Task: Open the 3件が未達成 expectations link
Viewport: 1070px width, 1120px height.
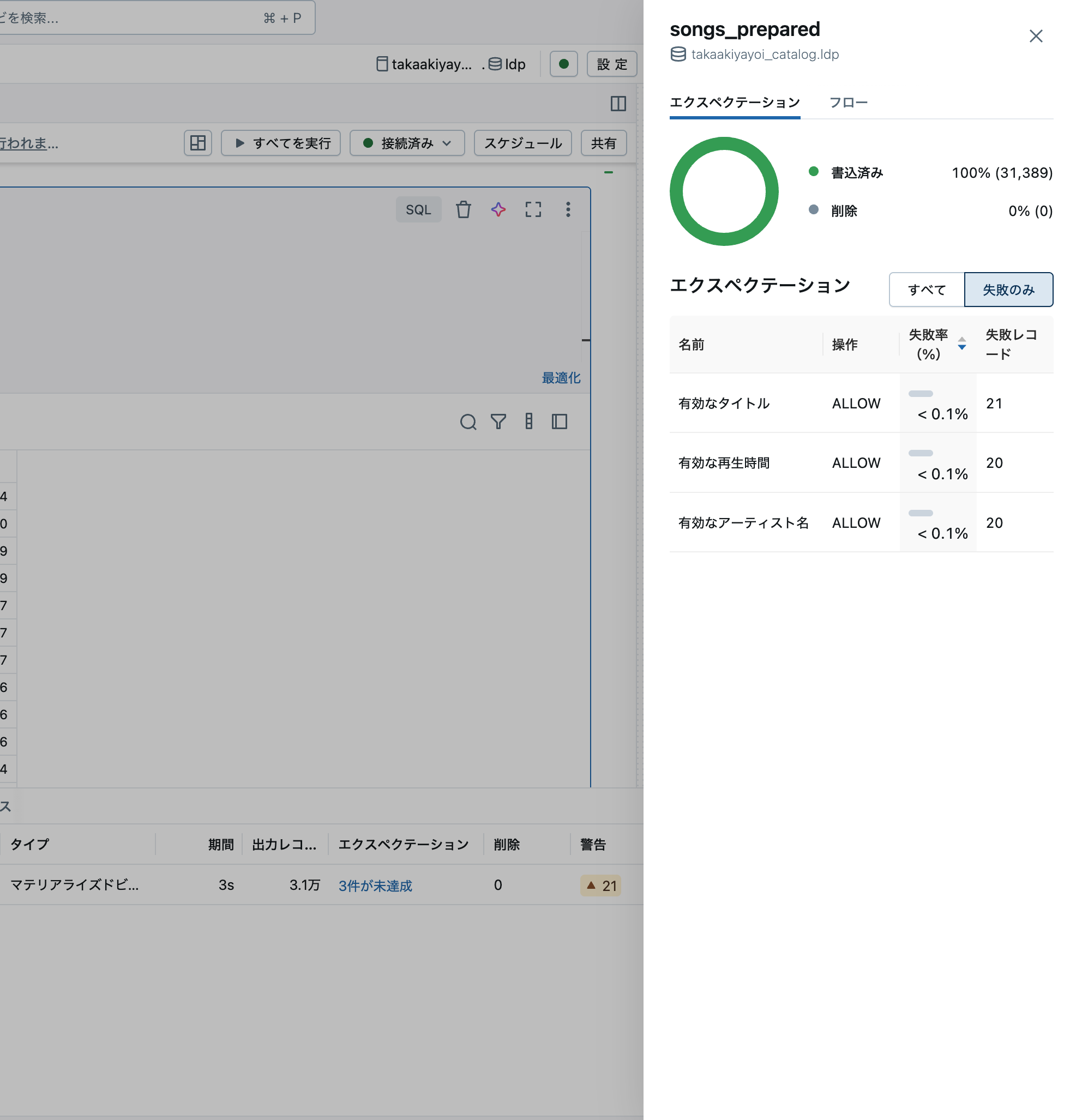Action: pyautogui.click(x=375, y=886)
